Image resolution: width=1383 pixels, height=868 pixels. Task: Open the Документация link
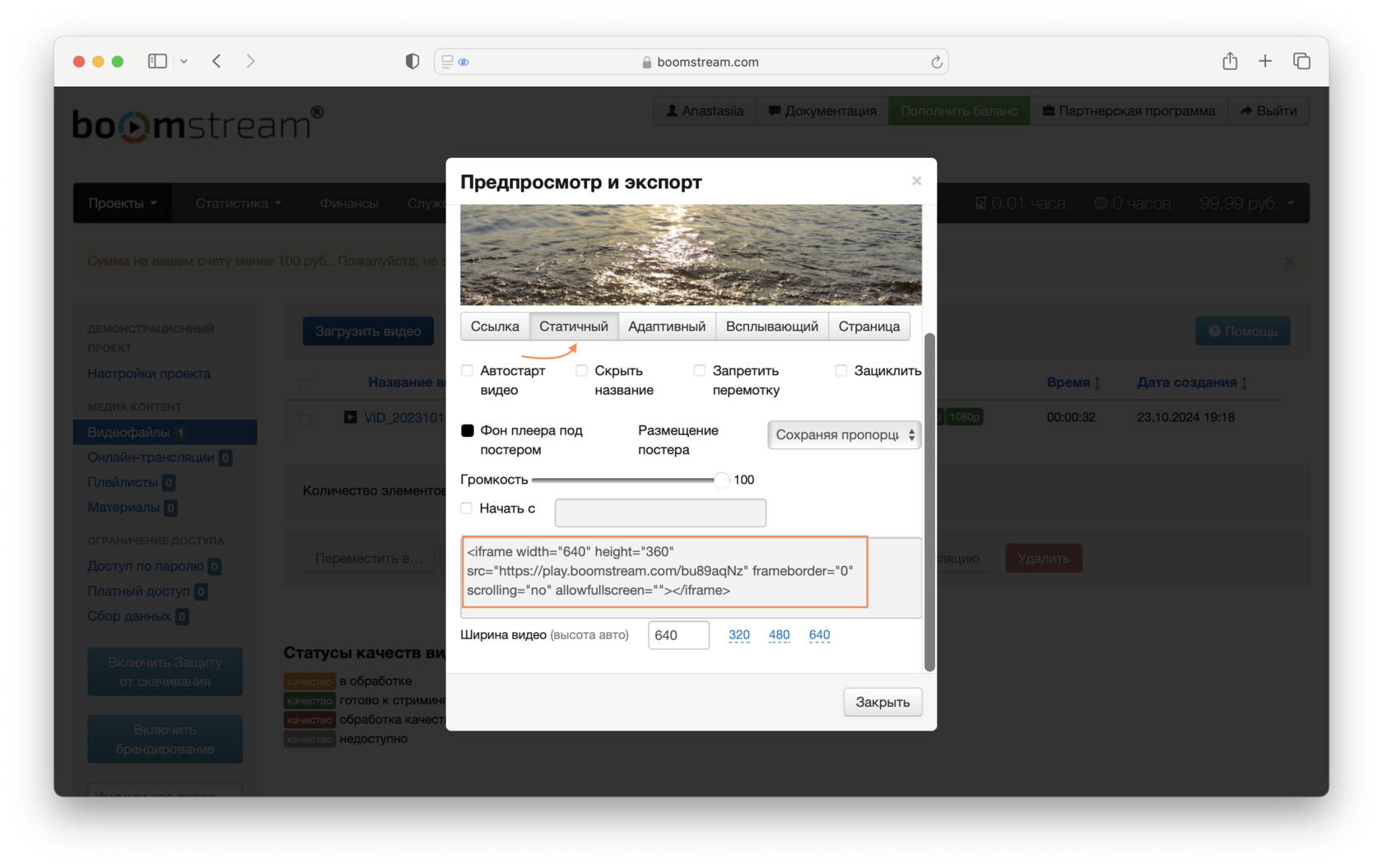pos(822,111)
